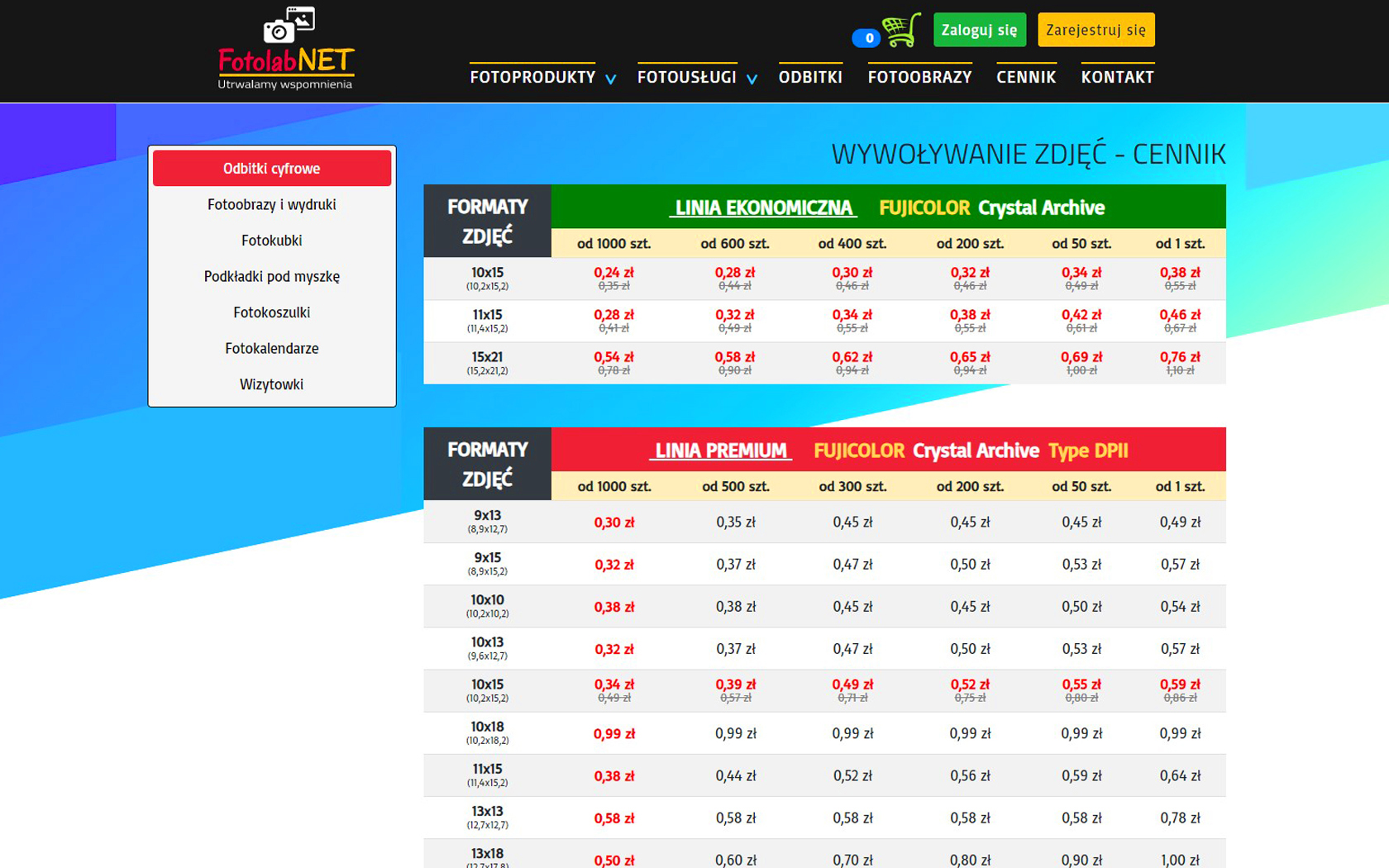
Task: Click premium 10x13 format row label
Action: click(x=488, y=648)
